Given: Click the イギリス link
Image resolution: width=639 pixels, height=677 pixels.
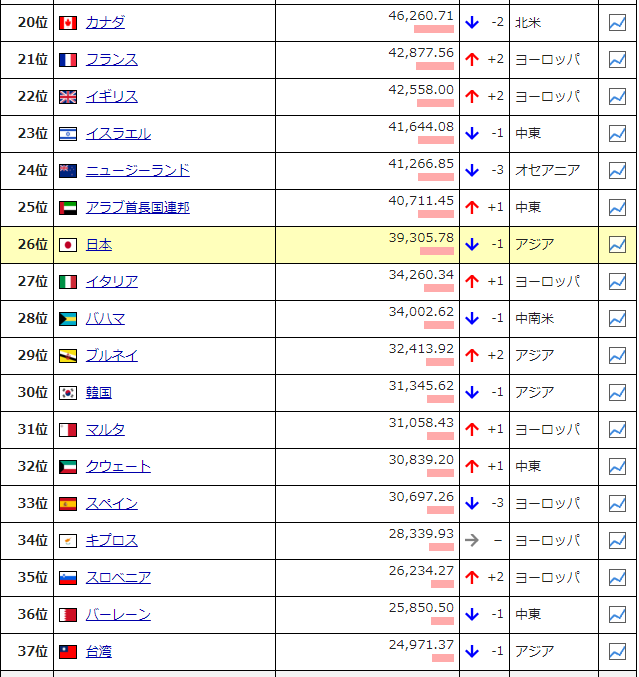Looking at the screenshot, I should 112,97.
